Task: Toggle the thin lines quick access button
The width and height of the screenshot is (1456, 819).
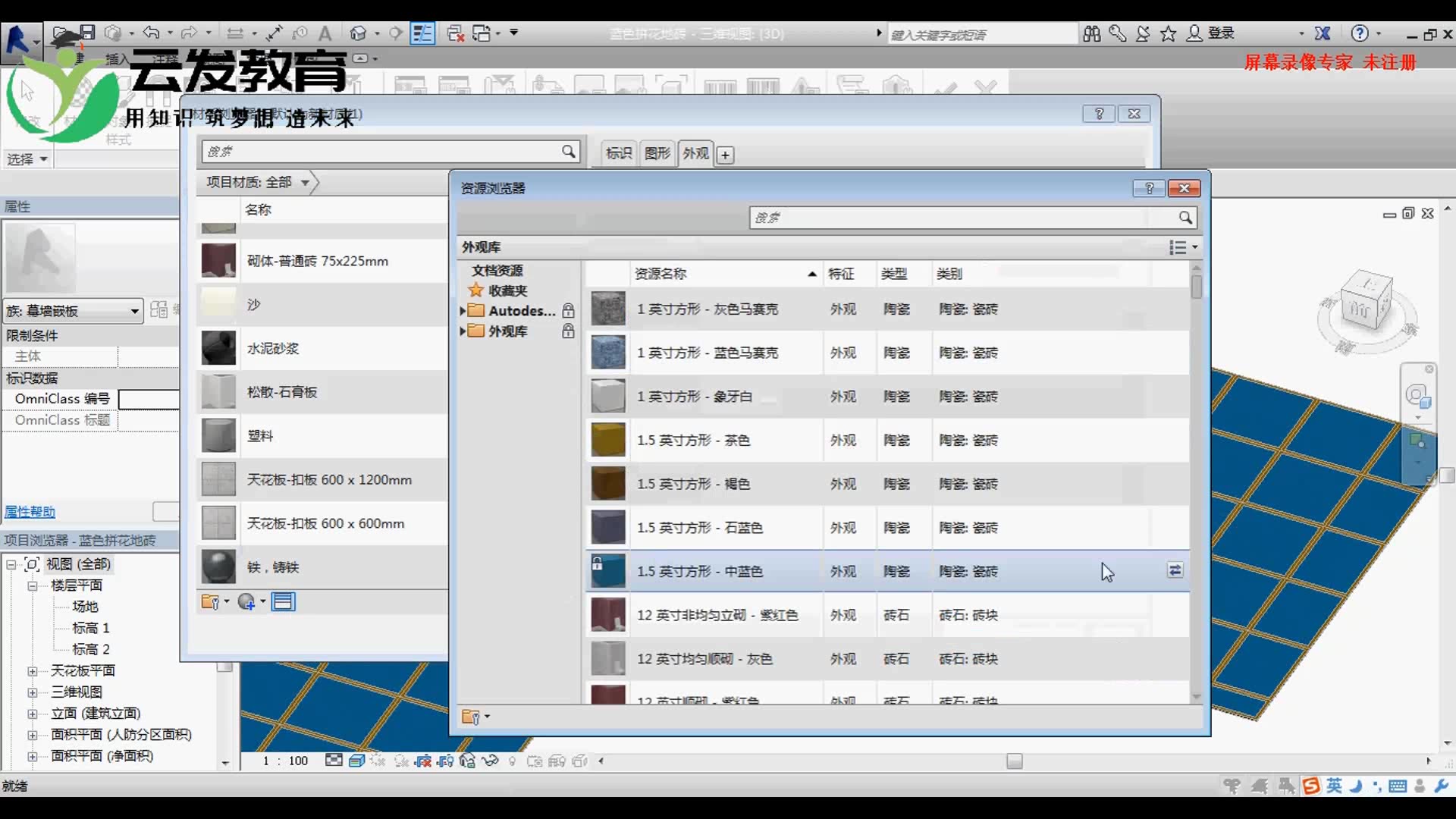Action: (x=422, y=33)
